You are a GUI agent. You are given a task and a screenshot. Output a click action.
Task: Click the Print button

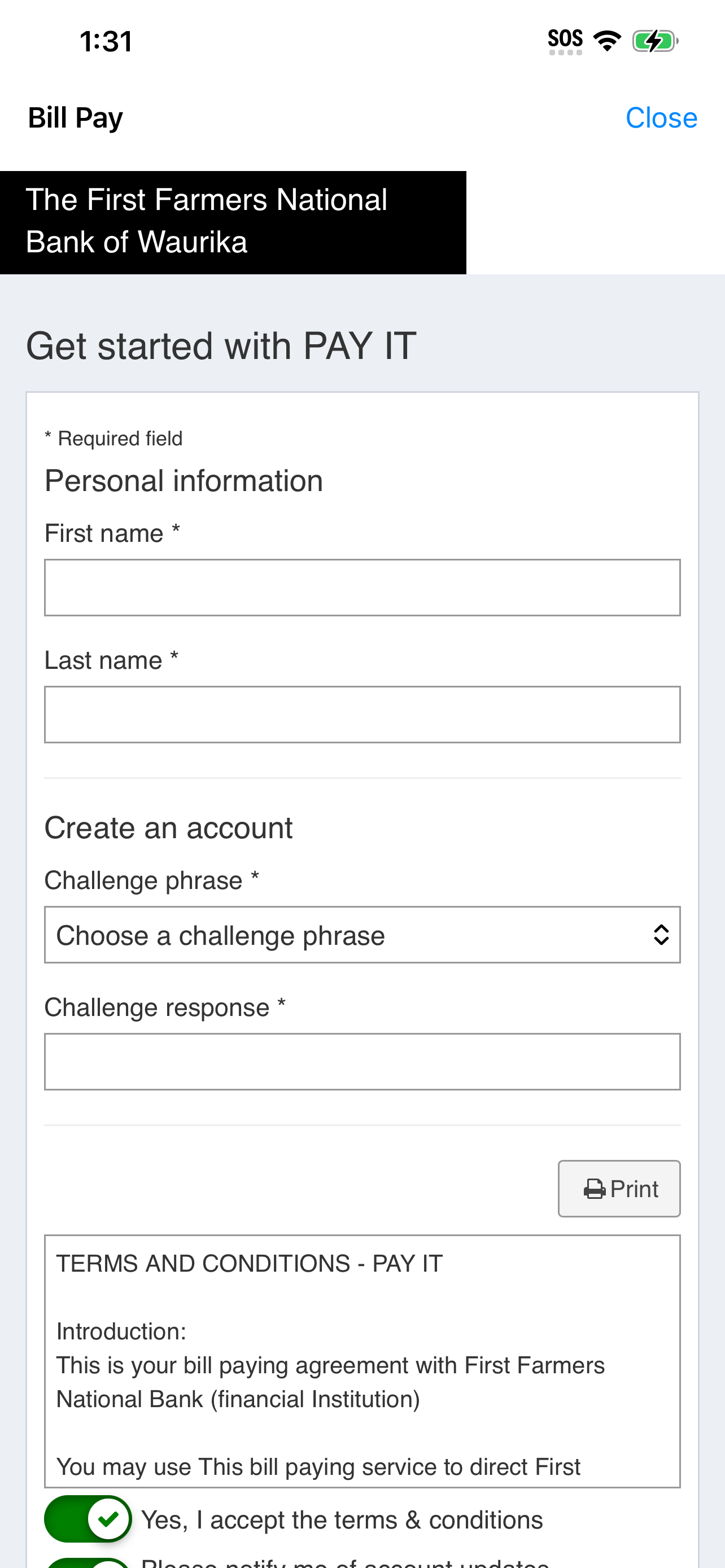[x=619, y=1189]
